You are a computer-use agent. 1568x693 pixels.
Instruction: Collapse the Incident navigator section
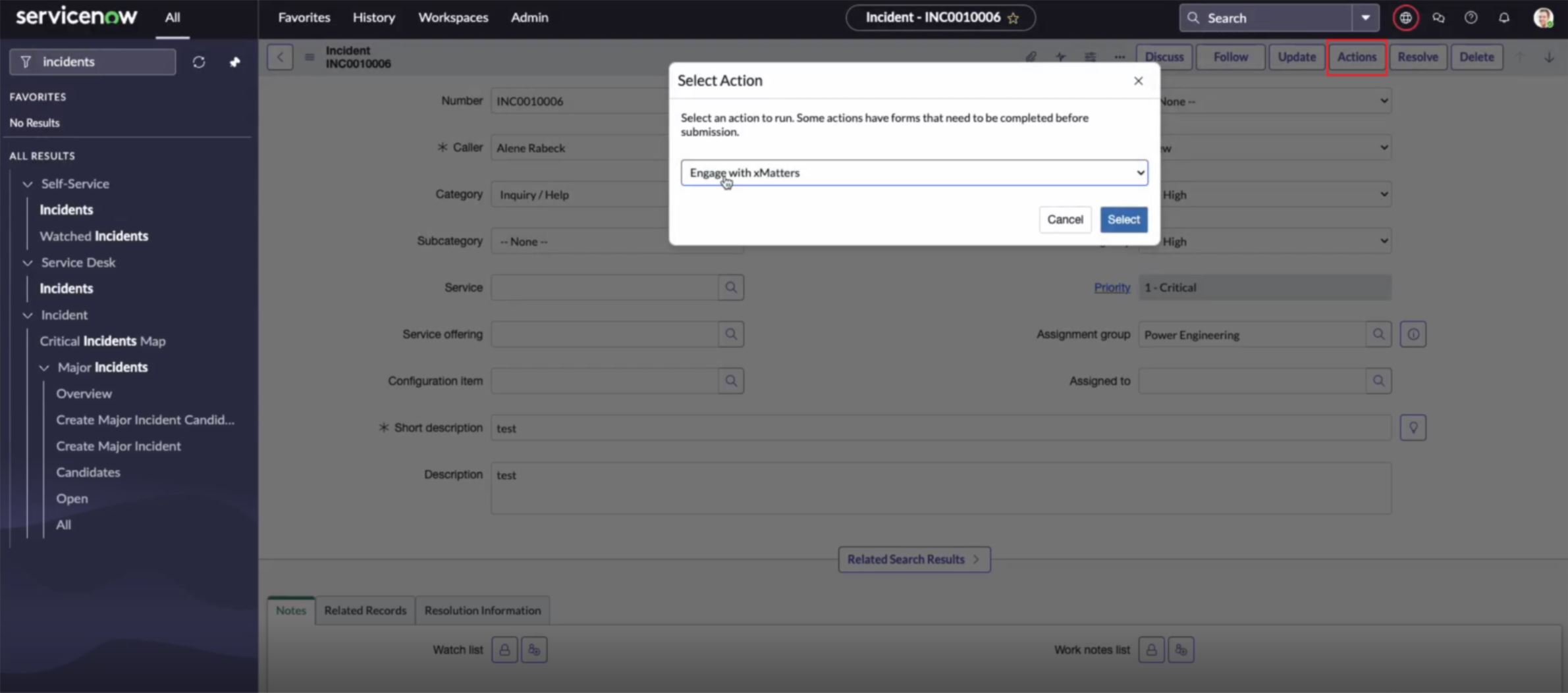pyautogui.click(x=27, y=315)
